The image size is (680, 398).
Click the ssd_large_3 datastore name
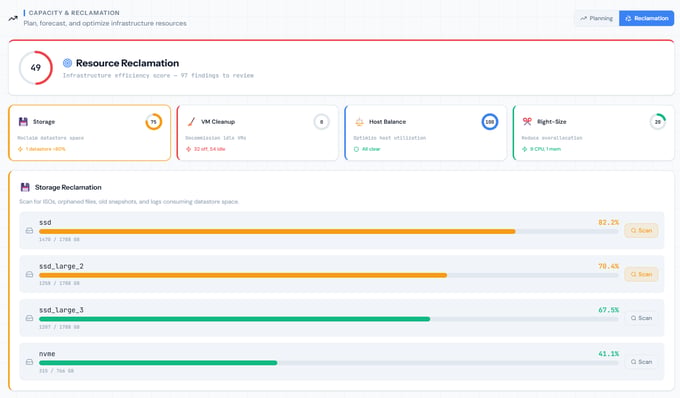pos(61,310)
